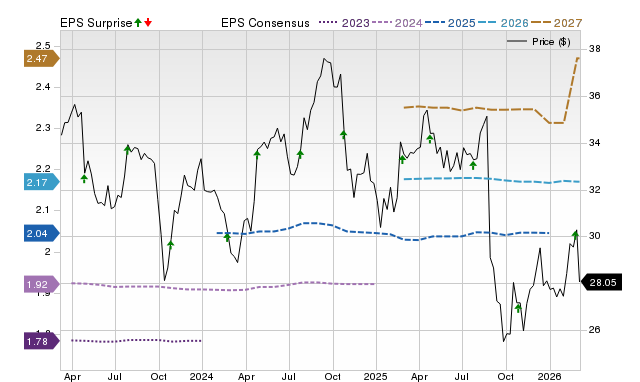The height and width of the screenshot is (382, 640).
Task: Click the gold 2027 consensus dashed line
Action: [490, 109]
